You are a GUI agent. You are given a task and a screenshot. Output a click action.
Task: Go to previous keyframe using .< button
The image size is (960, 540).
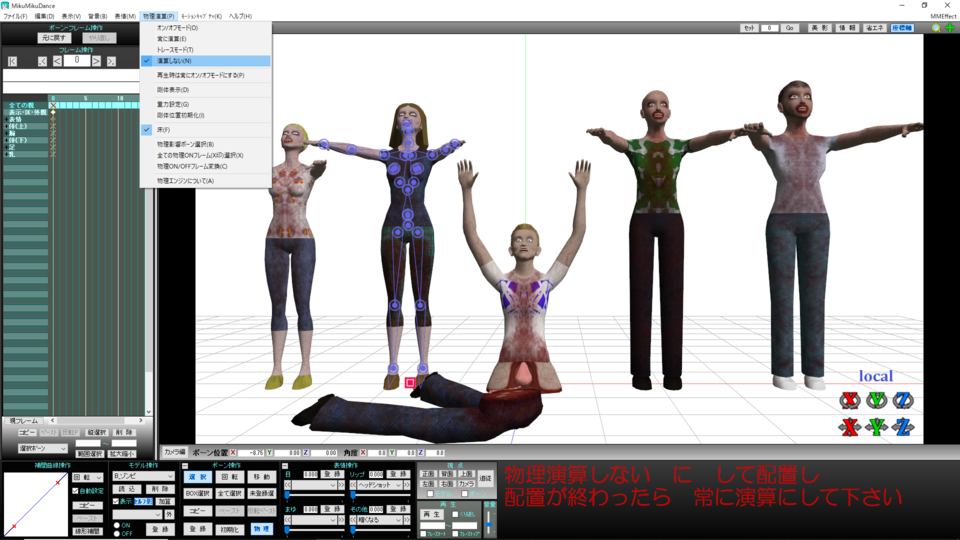point(42,61)
